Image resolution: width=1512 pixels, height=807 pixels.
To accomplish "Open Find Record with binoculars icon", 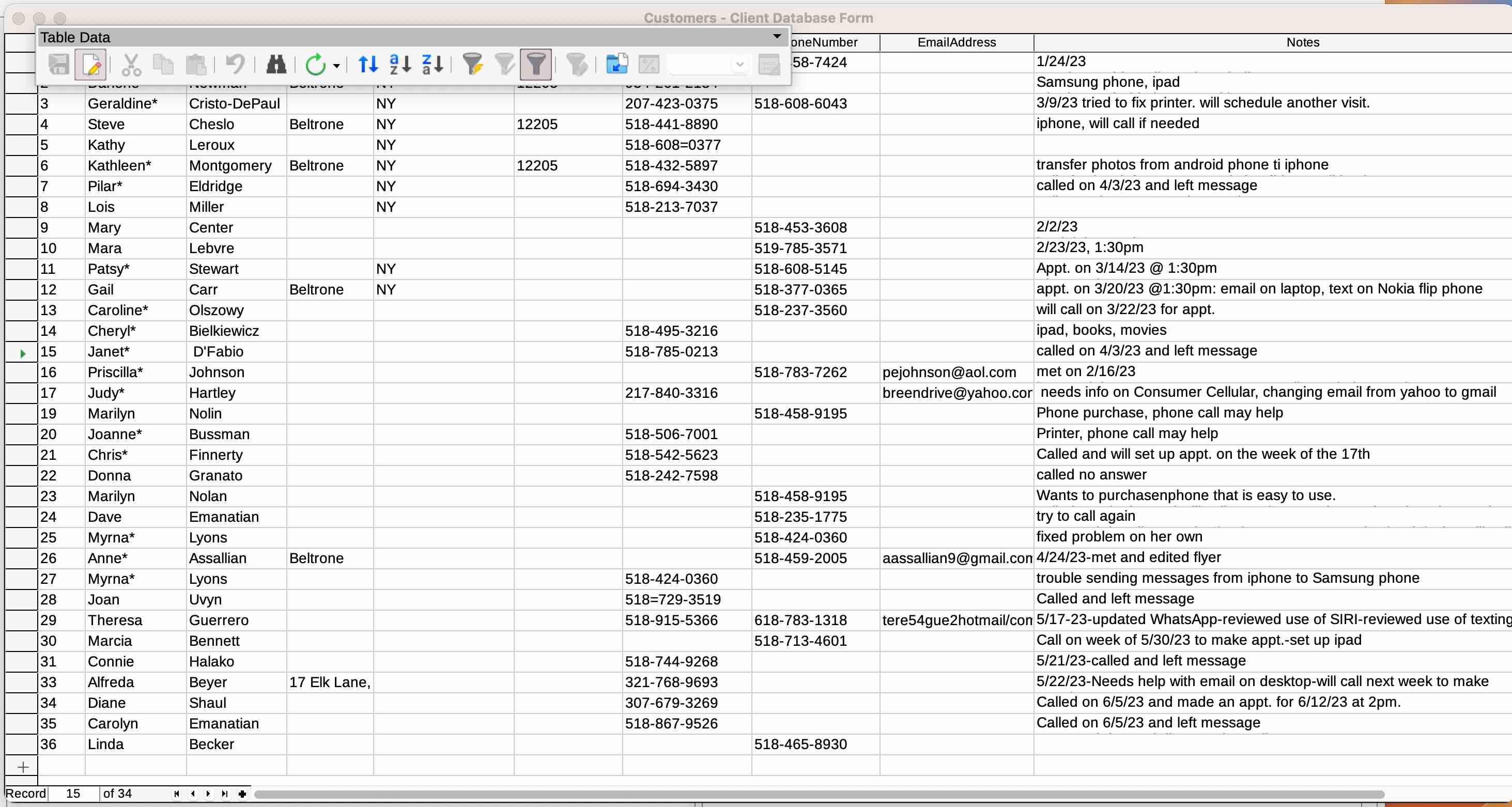I will [x=276, y=64].
